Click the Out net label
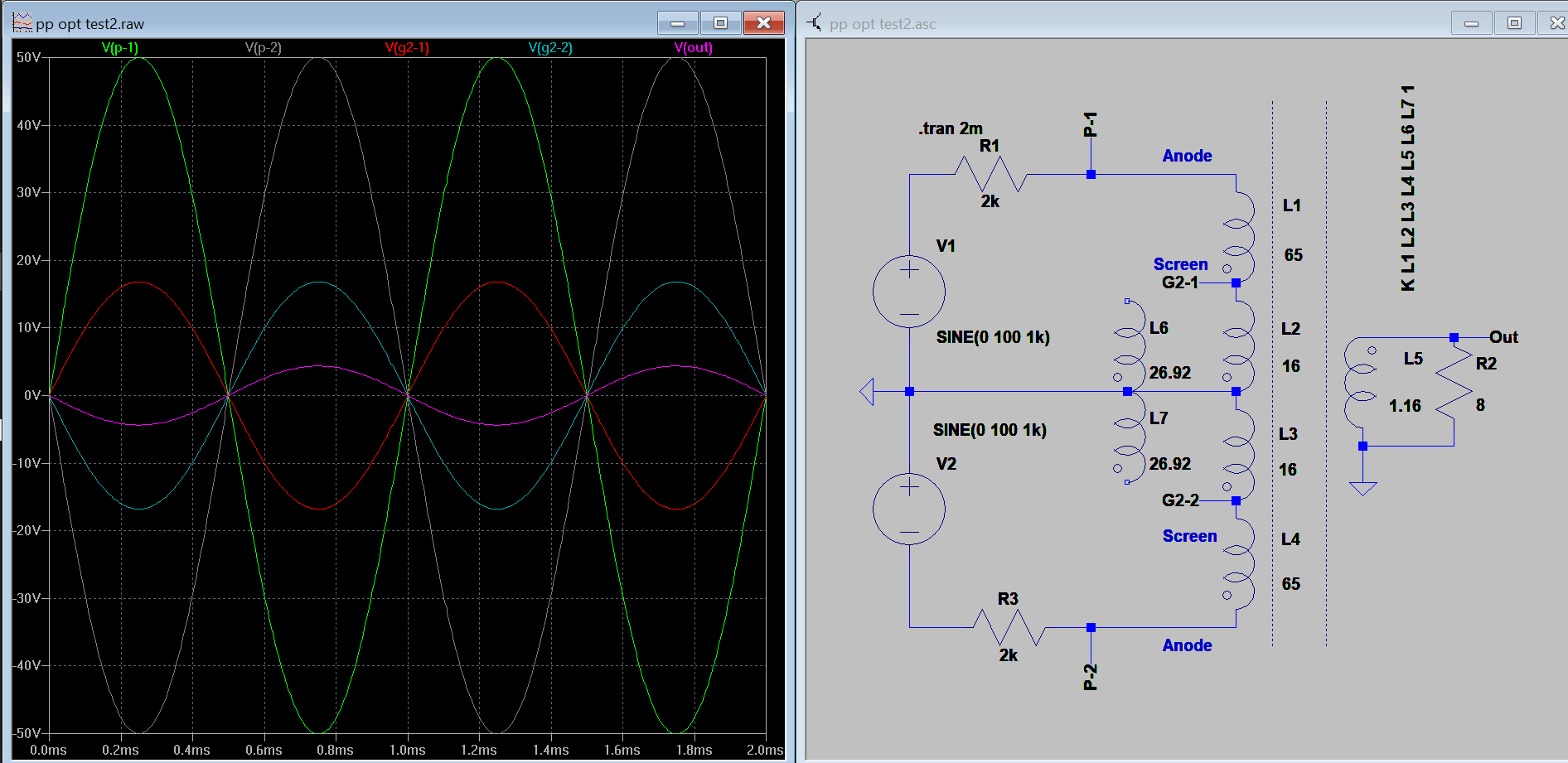 click(1503, 337)
